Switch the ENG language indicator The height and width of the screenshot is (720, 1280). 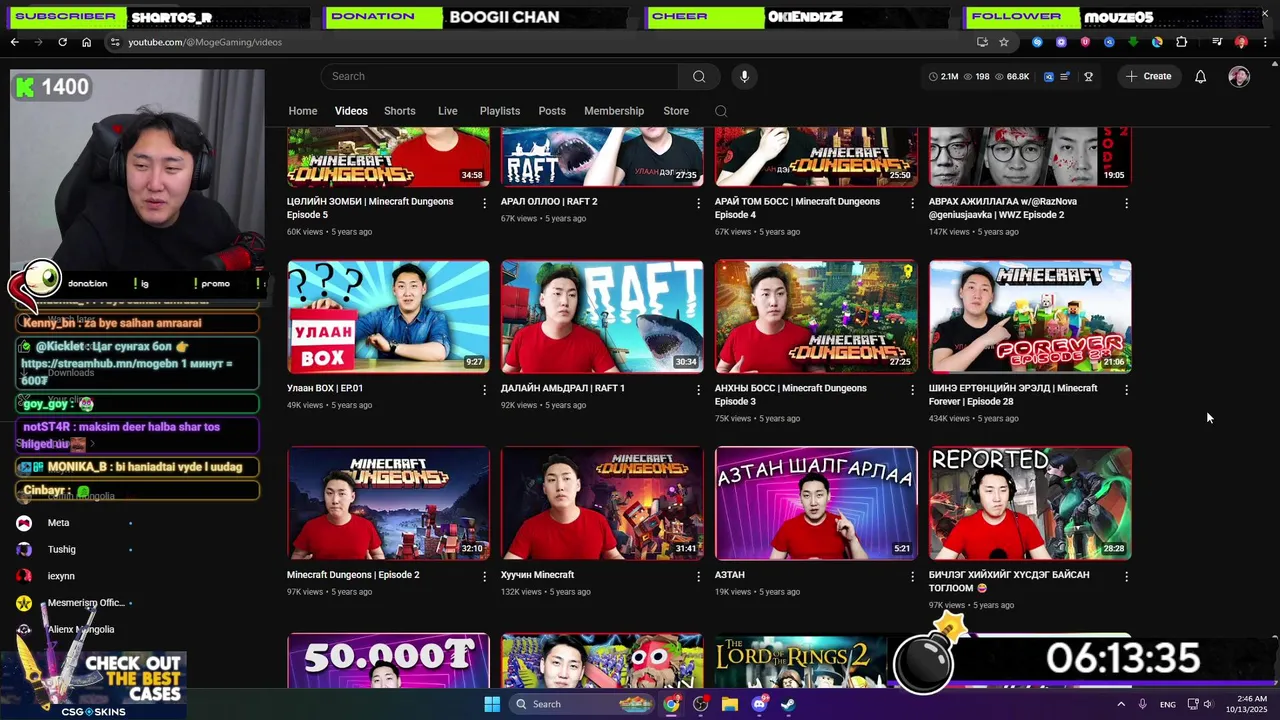(1168, 704)
